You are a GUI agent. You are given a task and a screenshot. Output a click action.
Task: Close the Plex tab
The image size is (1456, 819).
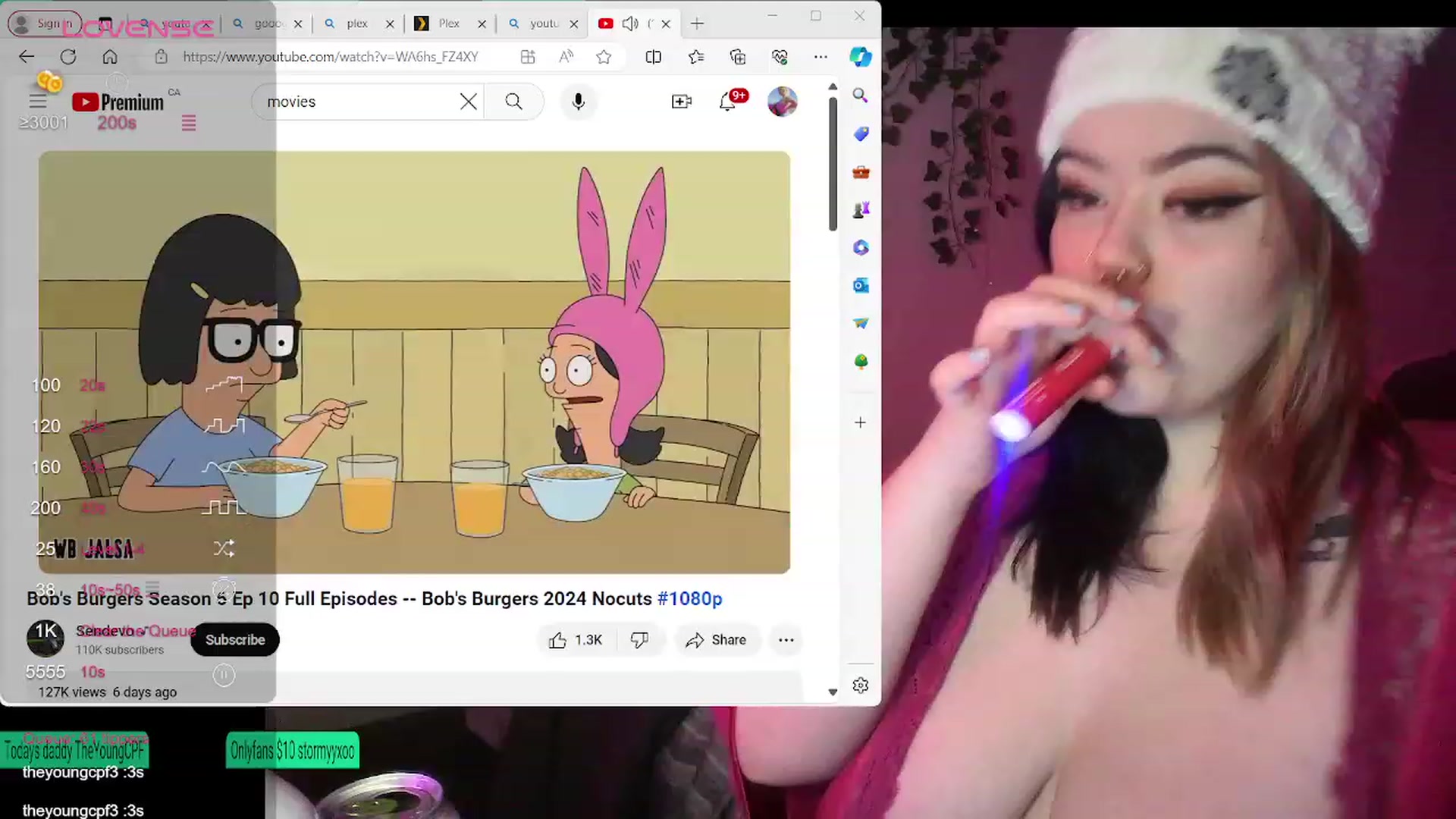[482, 24]
